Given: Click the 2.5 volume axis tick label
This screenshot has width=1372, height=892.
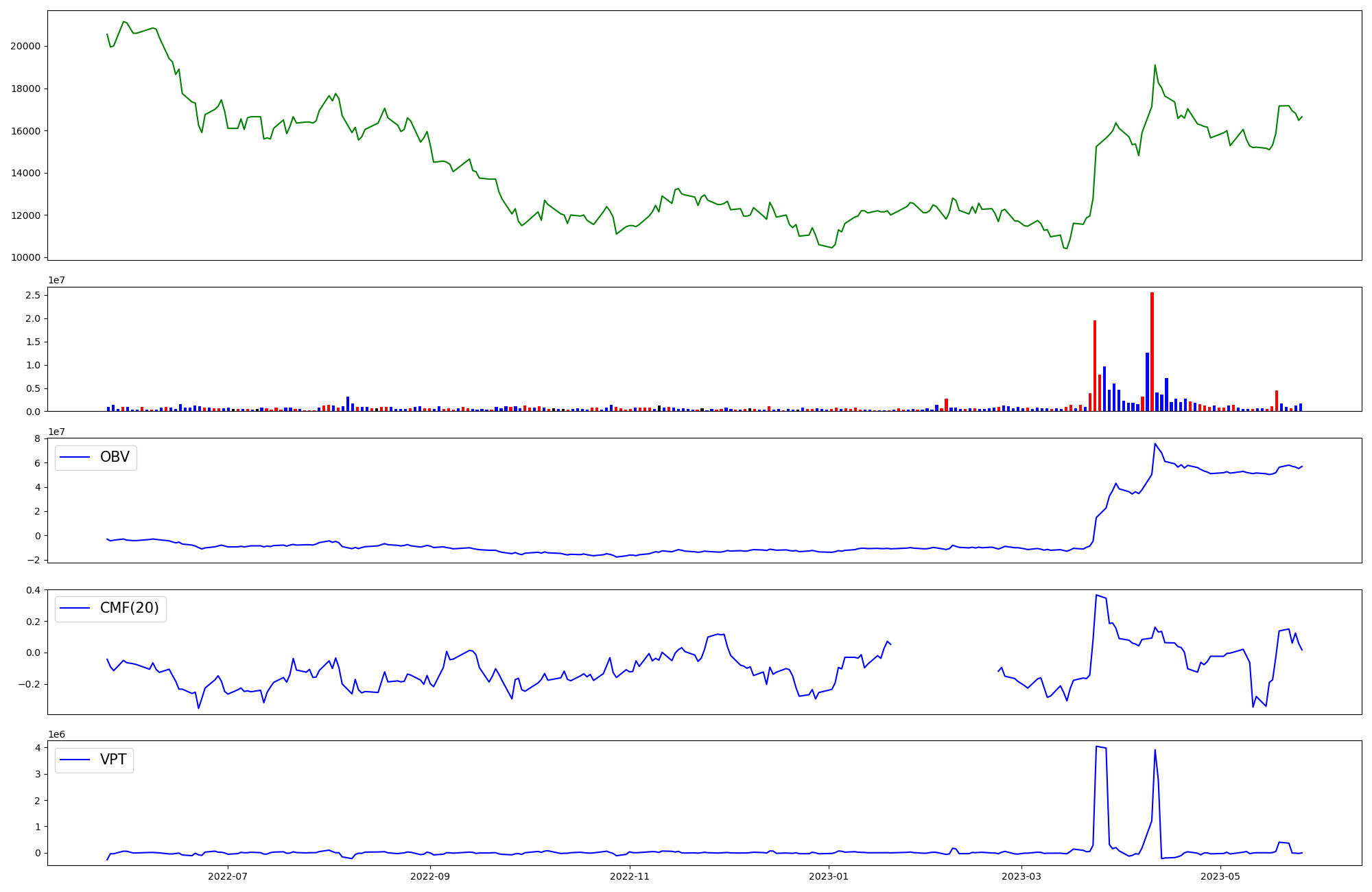Looking at the screenshot, I should point(33,295).
